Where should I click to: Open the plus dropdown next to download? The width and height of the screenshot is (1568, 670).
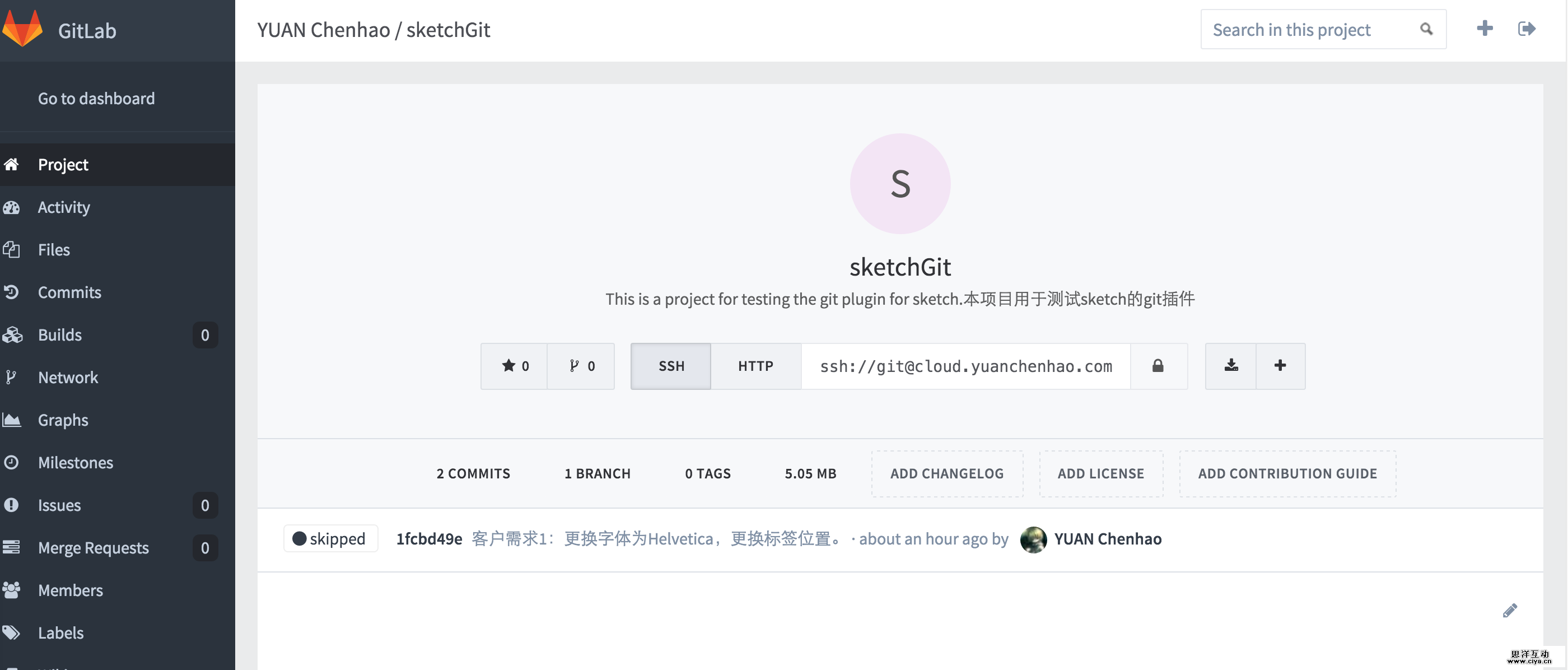(x=1280, y=366)
